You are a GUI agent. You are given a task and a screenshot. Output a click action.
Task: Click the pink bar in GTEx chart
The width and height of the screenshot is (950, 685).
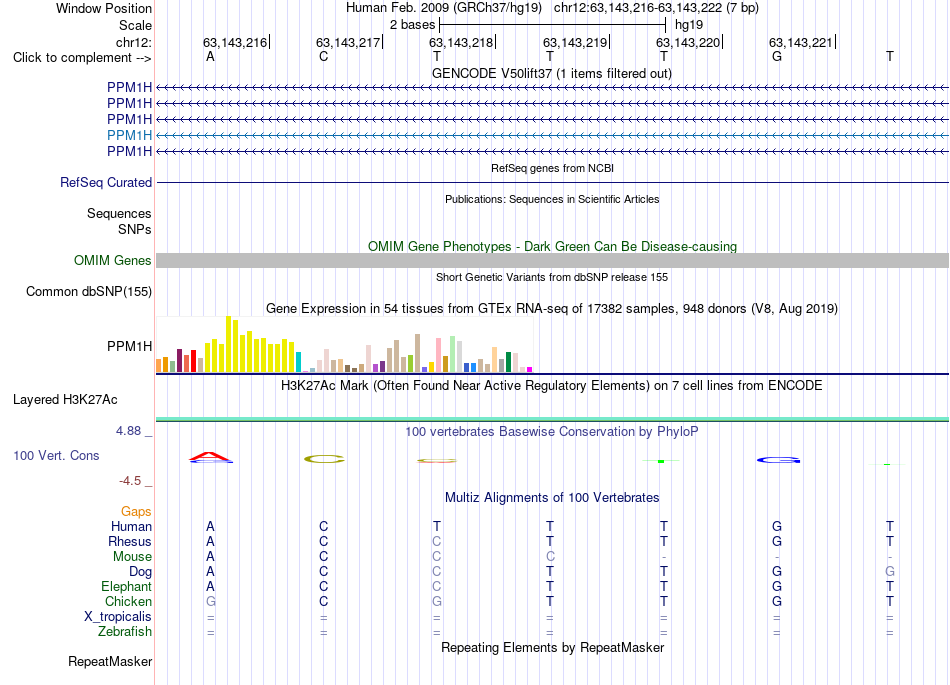[439, 355]
